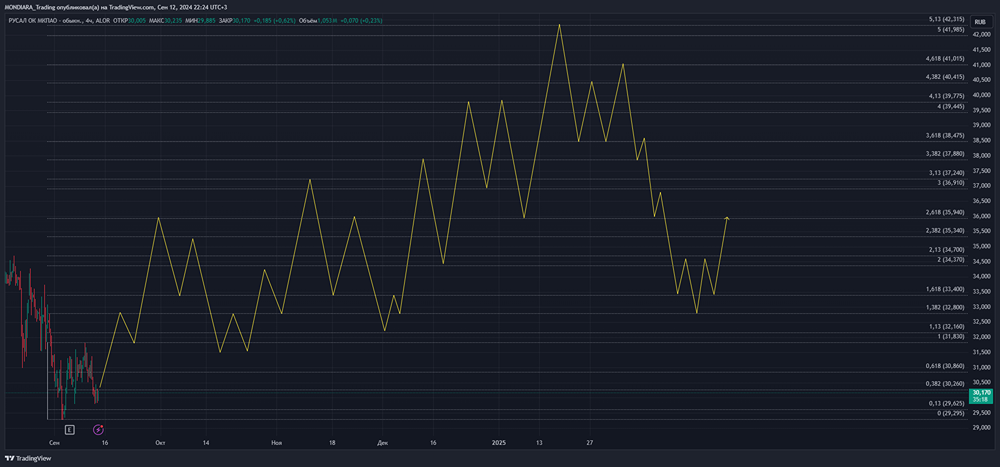
Task: Open the earnings E marker on the time axis
Action: (x=69, y=429)
